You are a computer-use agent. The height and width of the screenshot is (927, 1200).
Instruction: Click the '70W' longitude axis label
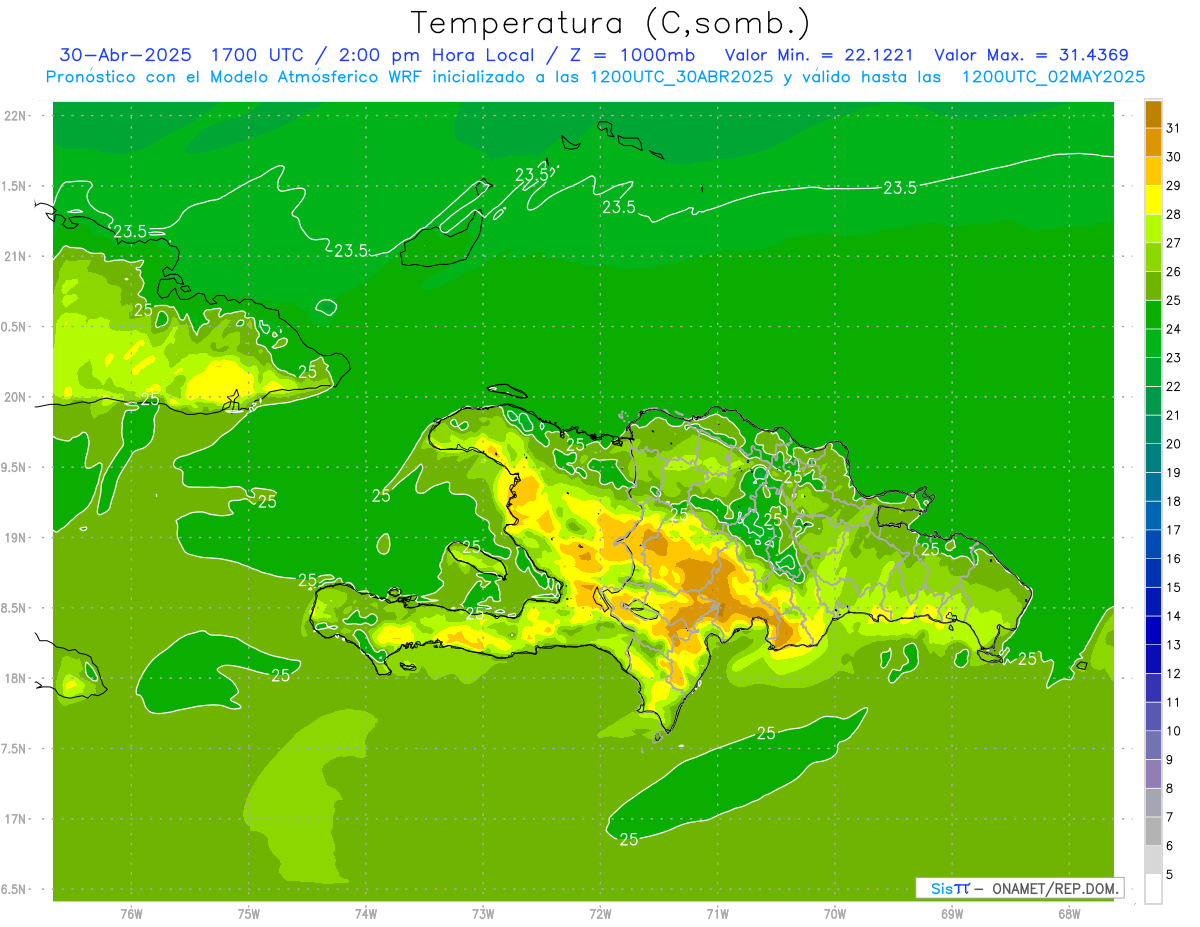[x=835, y=914]
